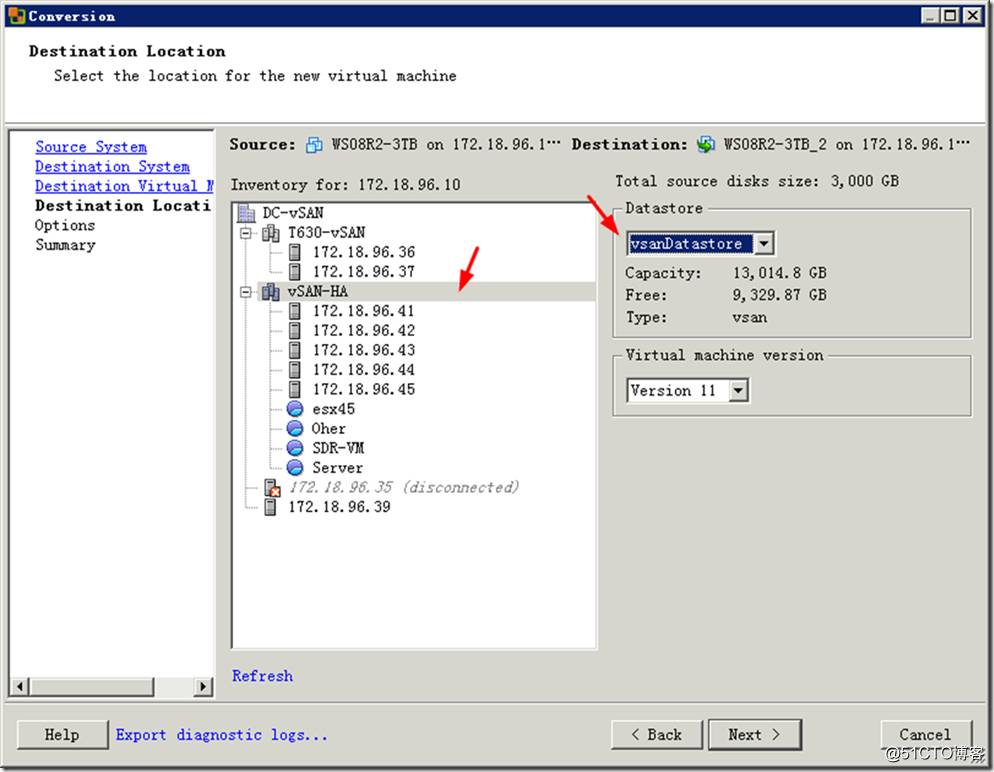
Task: Click the vSAN-HA cluster icon
Action: click(x=270, y=291)
